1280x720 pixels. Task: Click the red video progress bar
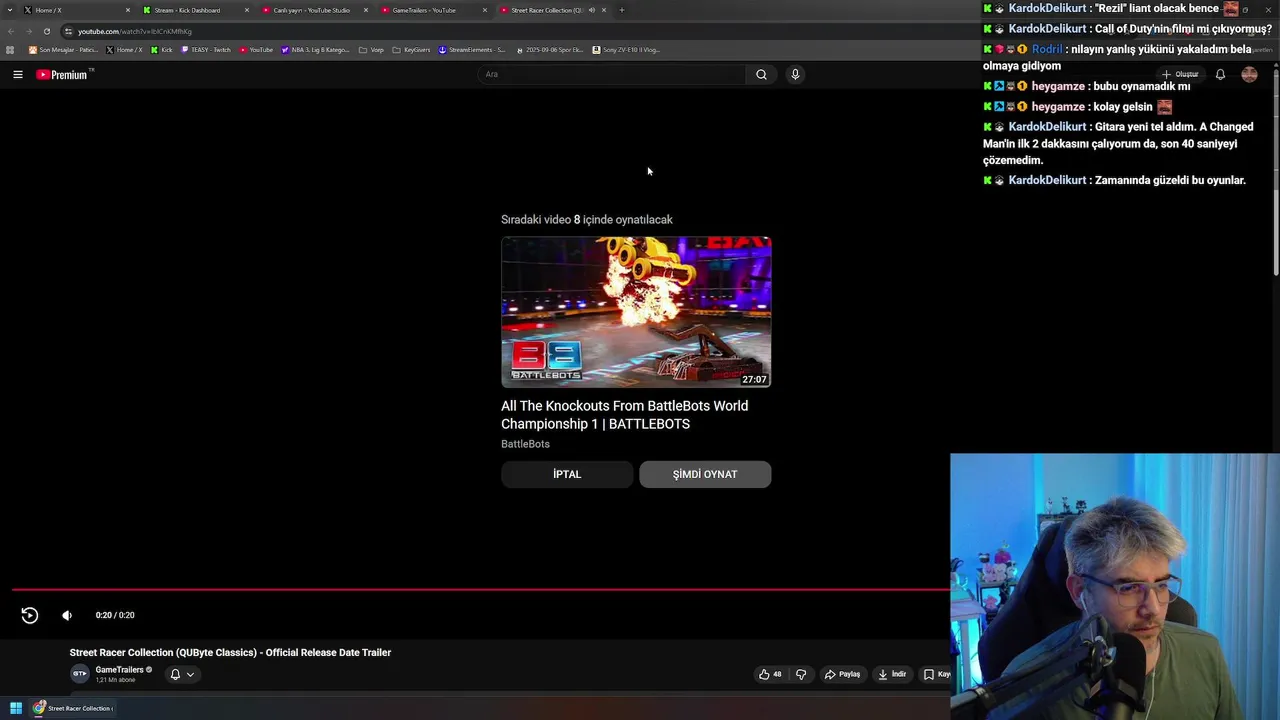click(x=480, y=589)
